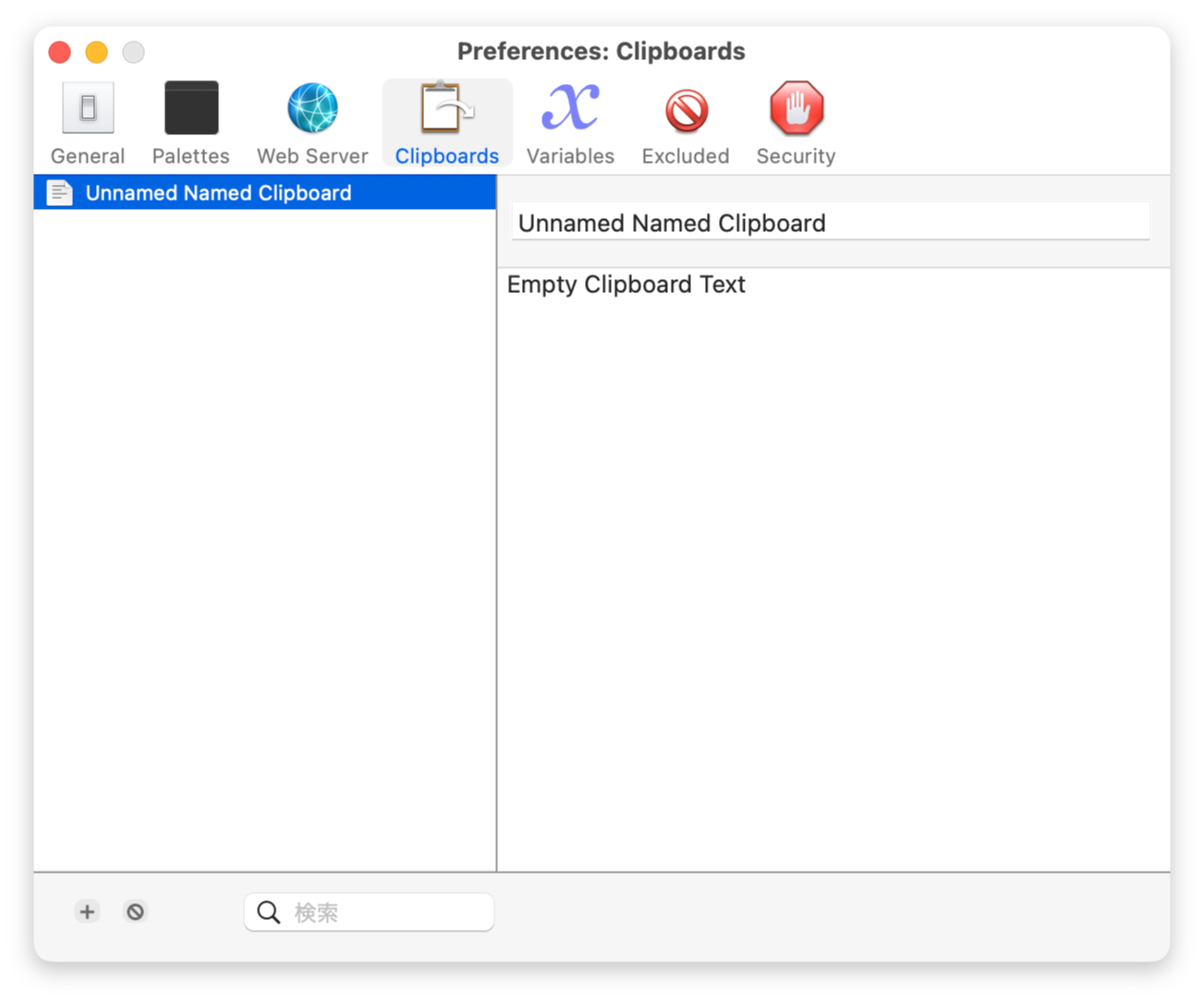Click the Preferences: Clipboards window title
This screenshot has width=1204, height=1003.
point(601,51)
